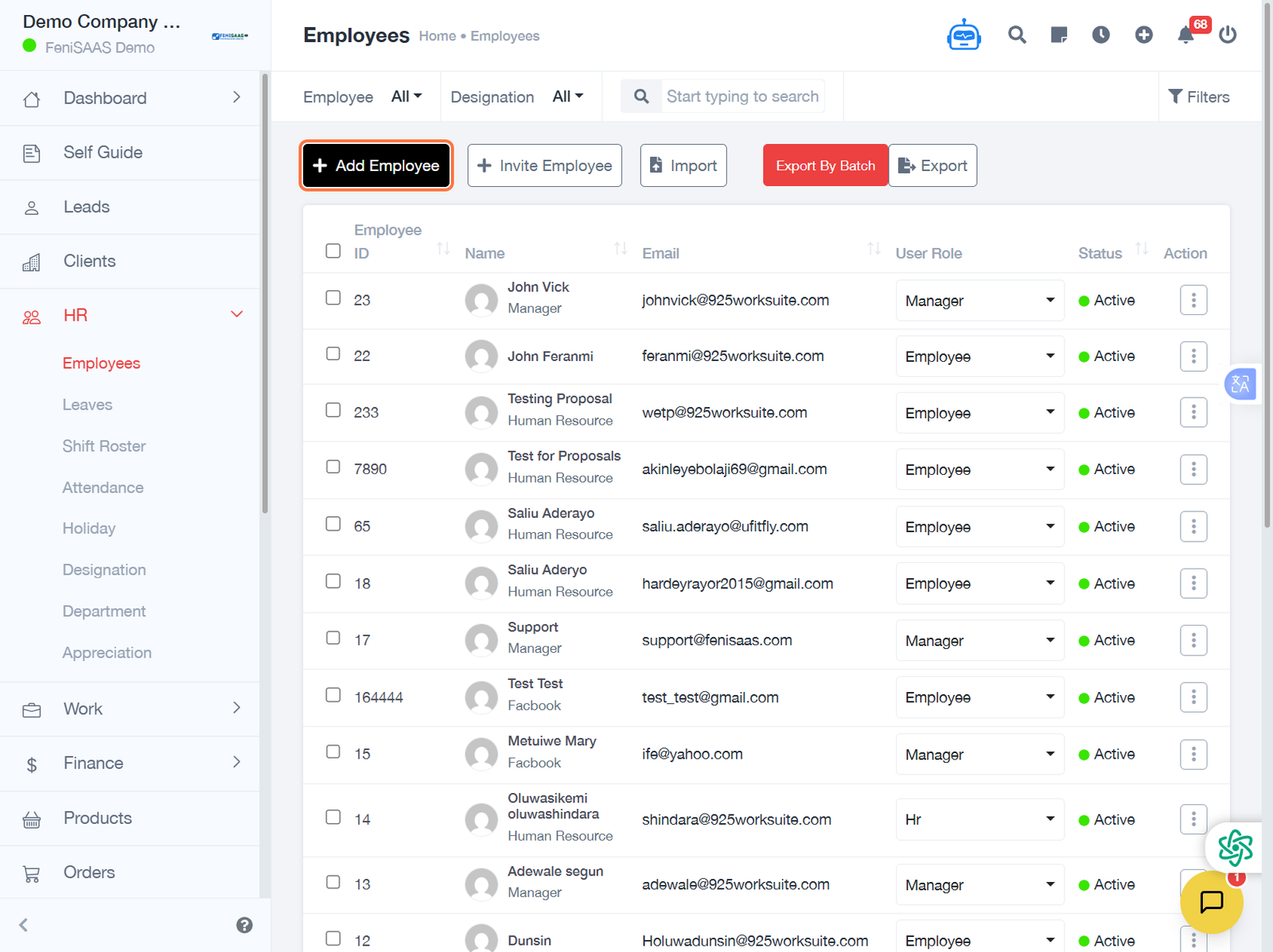Screen dimensions: 1273x952
Task: Open three-dot action menu for John Vick
Action: 1193,301
